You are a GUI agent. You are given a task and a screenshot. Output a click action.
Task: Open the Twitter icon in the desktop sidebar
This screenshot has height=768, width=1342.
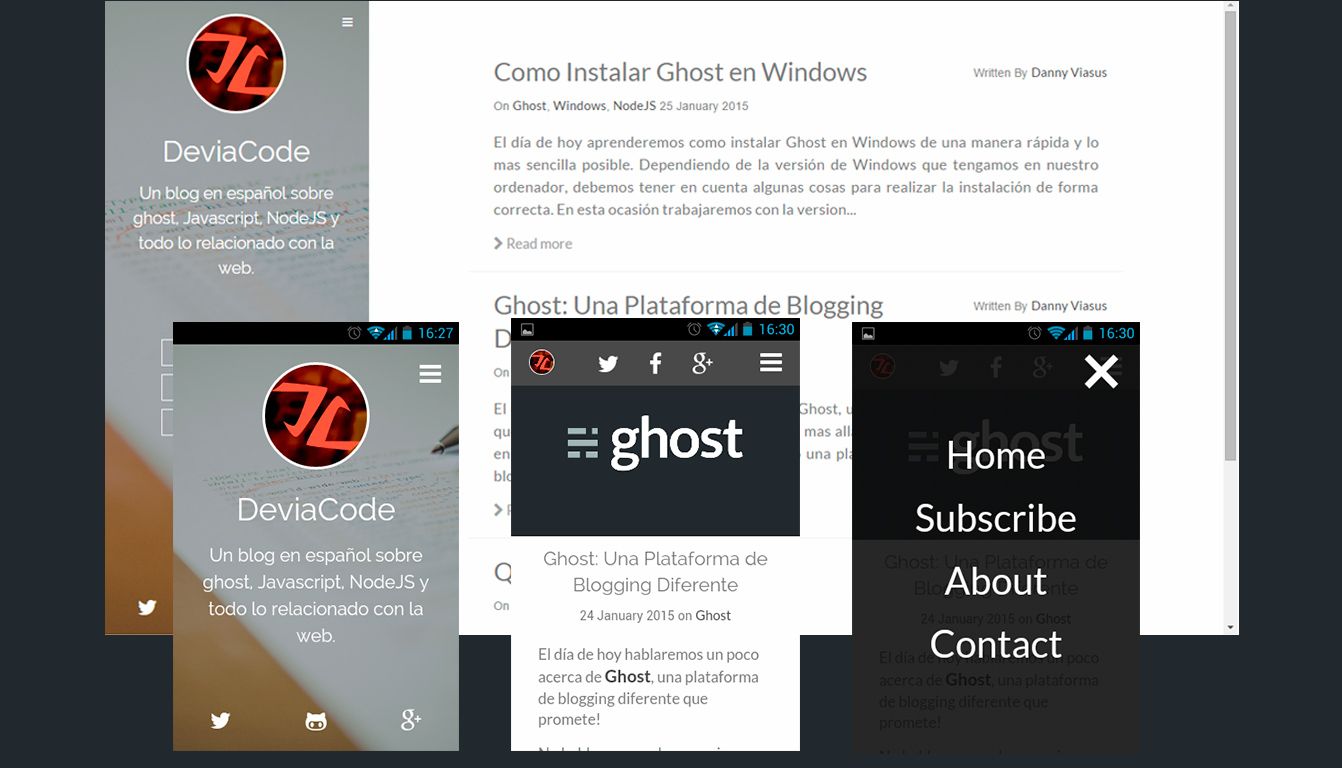point(147,607)
